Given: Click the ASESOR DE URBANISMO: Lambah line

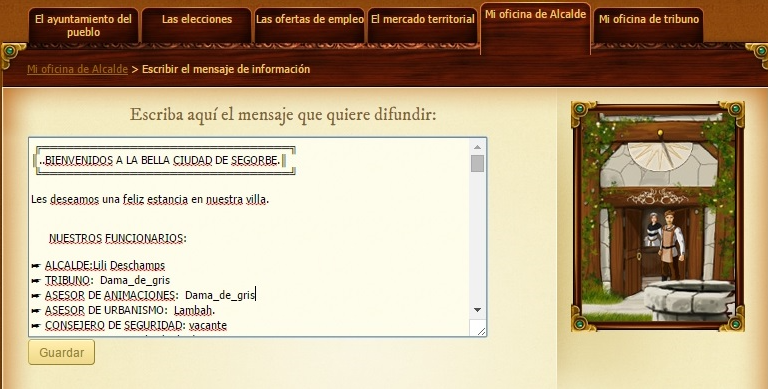Looking at the screenshot, I should click(123, 310).
